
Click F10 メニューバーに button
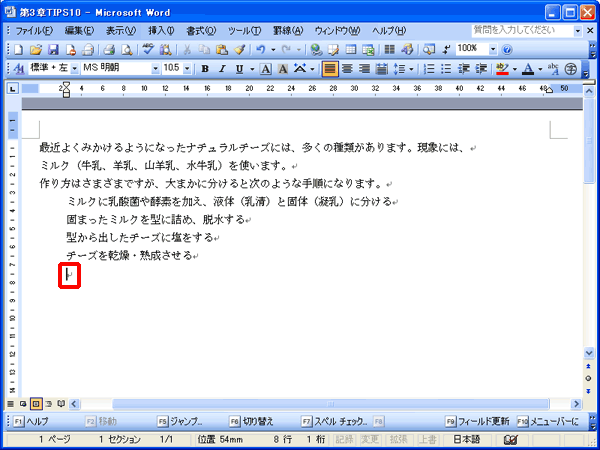547,422
